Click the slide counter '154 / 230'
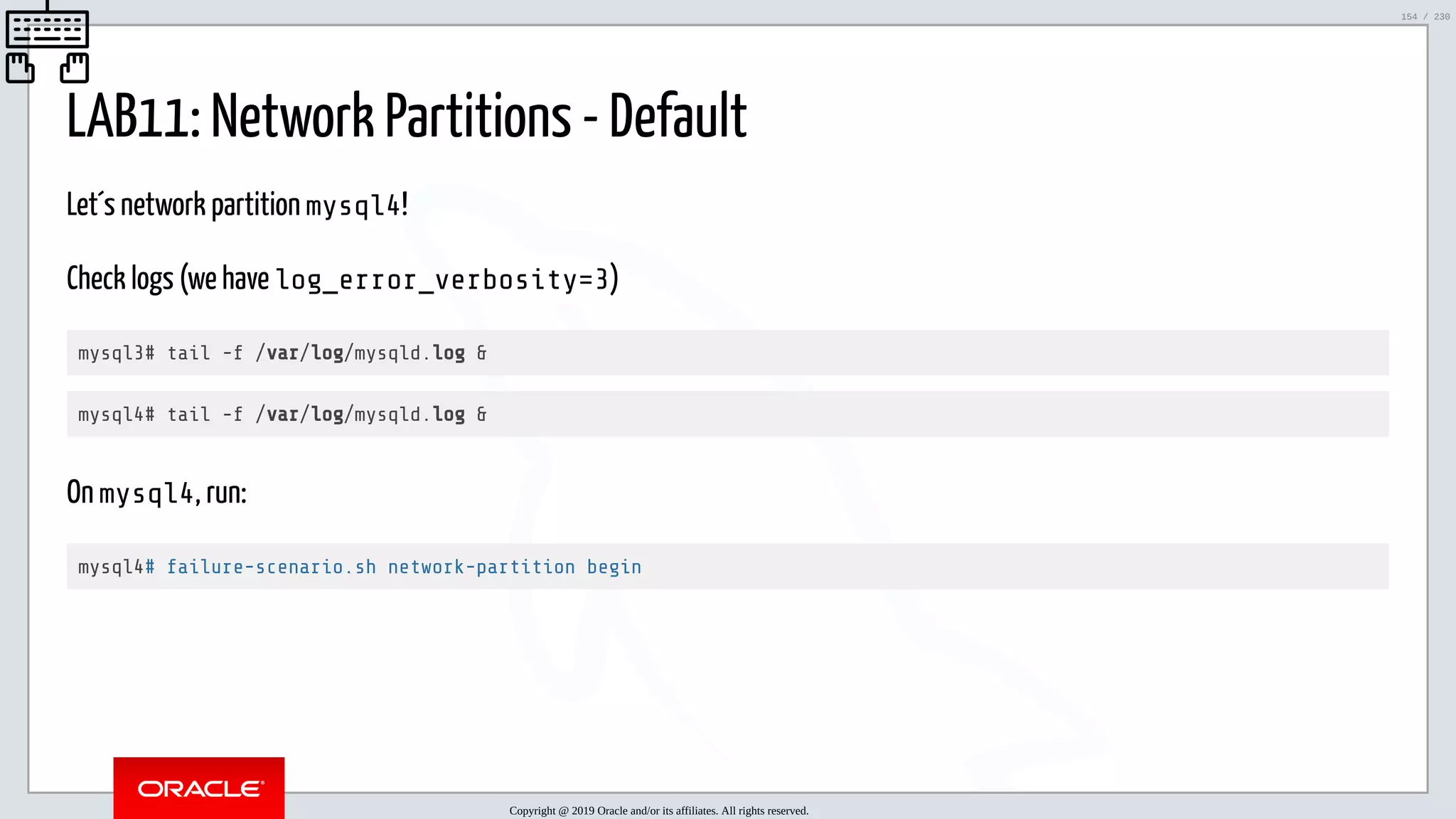The height and width of the screenshot is (819, 1456). (1425, 16)
